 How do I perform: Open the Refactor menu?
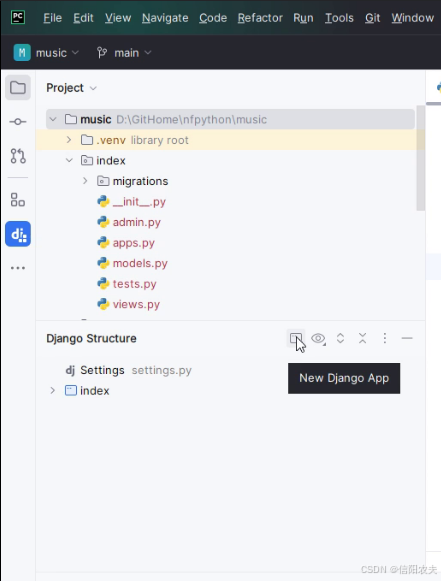point(260,18)
